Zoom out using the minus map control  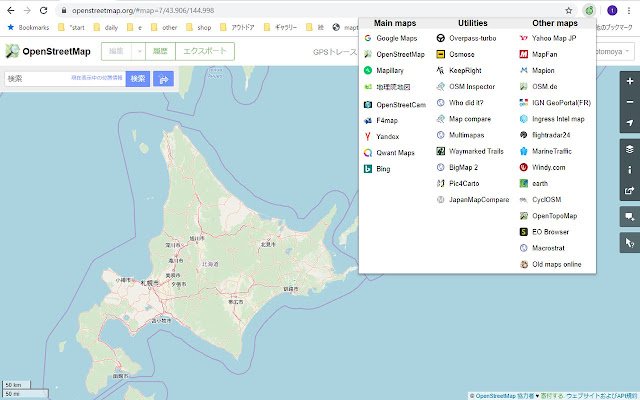(x=630, y=102)
